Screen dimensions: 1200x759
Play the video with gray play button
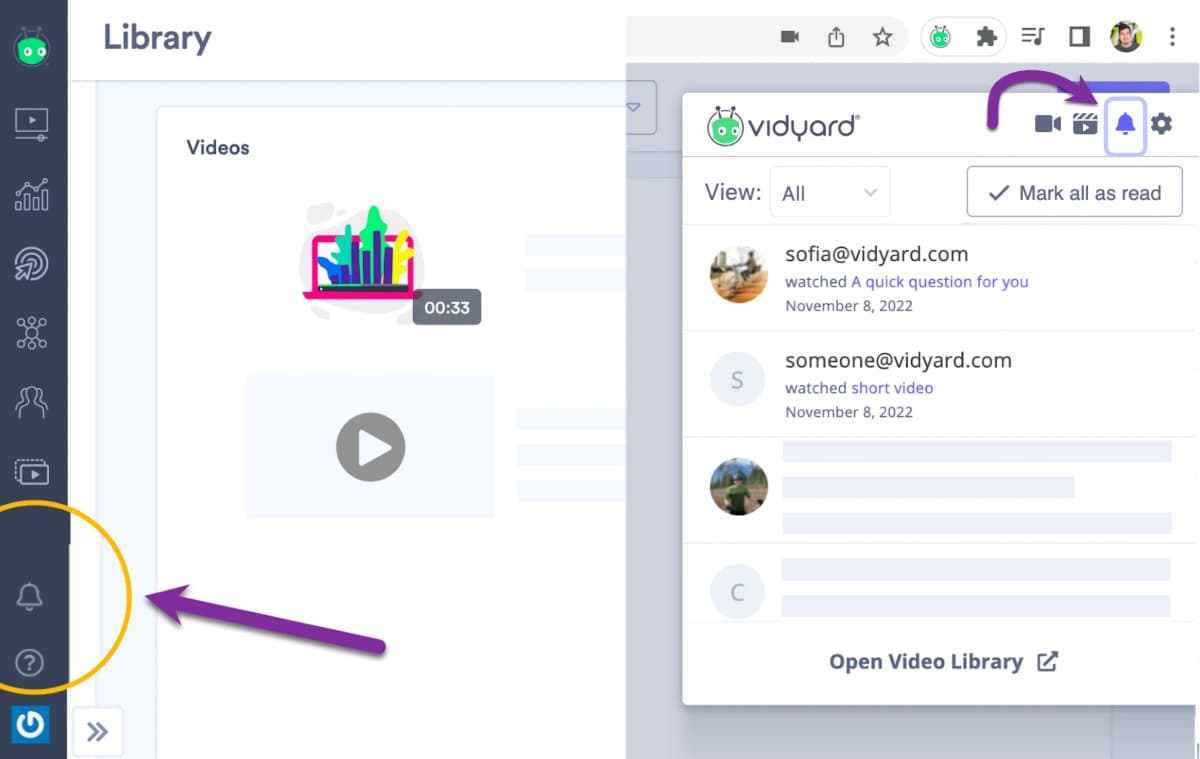click(x=370, y=447)
